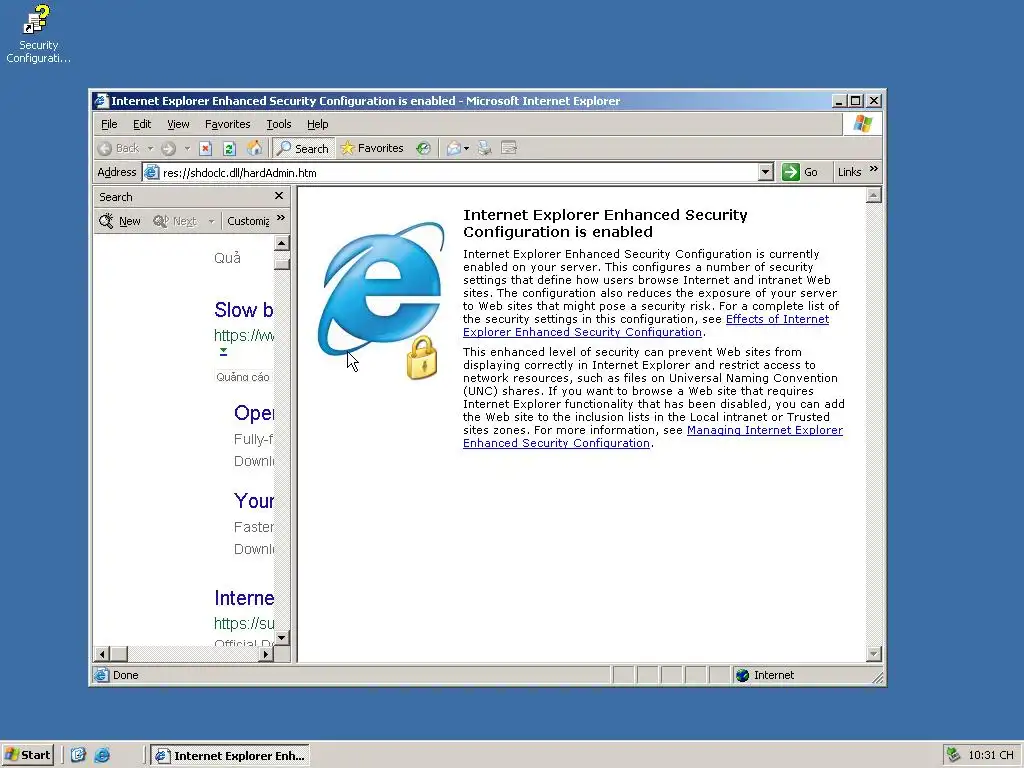
Task: Click the 10:31 CH taskbar clock
Action: click(991, 756)
